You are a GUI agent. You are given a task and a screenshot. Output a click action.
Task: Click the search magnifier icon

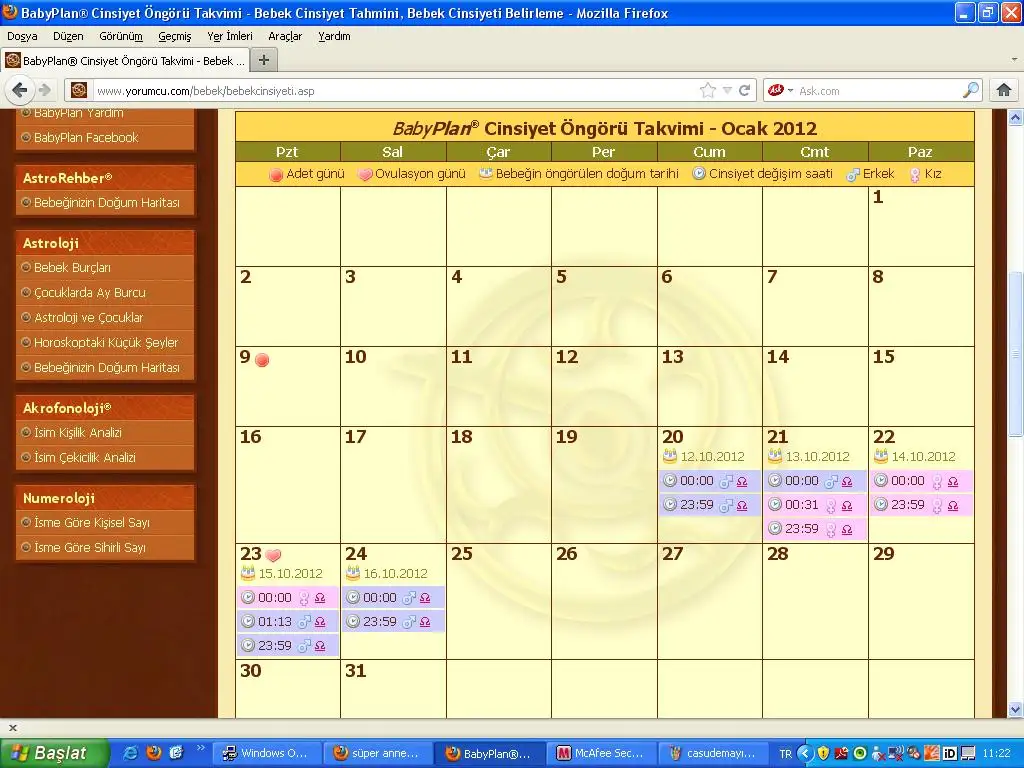coord(971,90)
